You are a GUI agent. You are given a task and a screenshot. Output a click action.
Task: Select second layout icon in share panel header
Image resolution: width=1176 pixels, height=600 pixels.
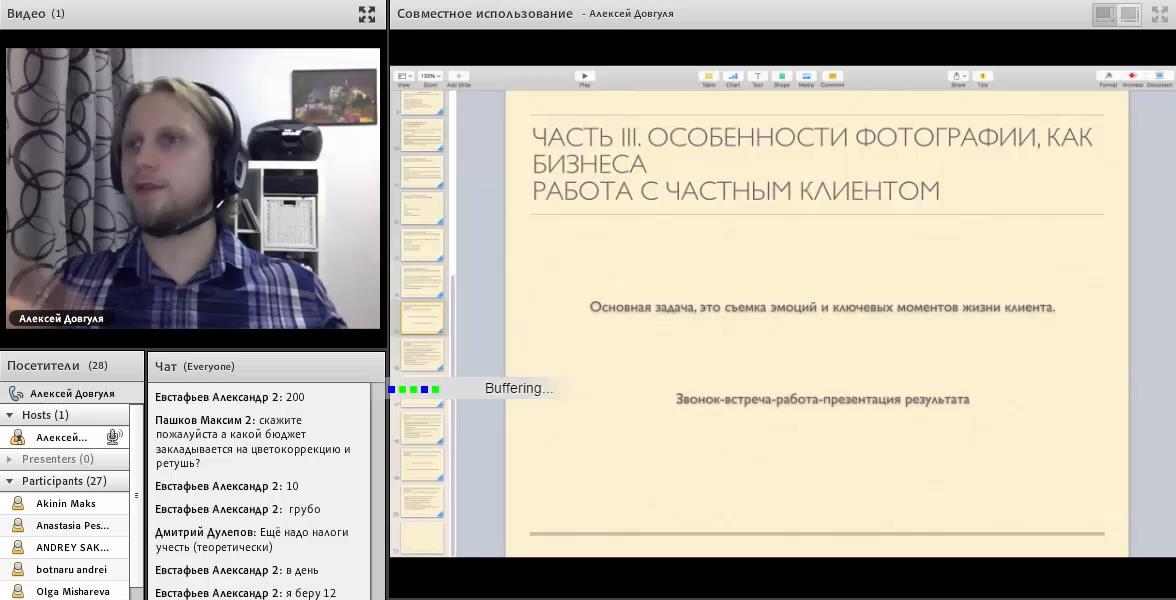click(x=1130, y=14)
